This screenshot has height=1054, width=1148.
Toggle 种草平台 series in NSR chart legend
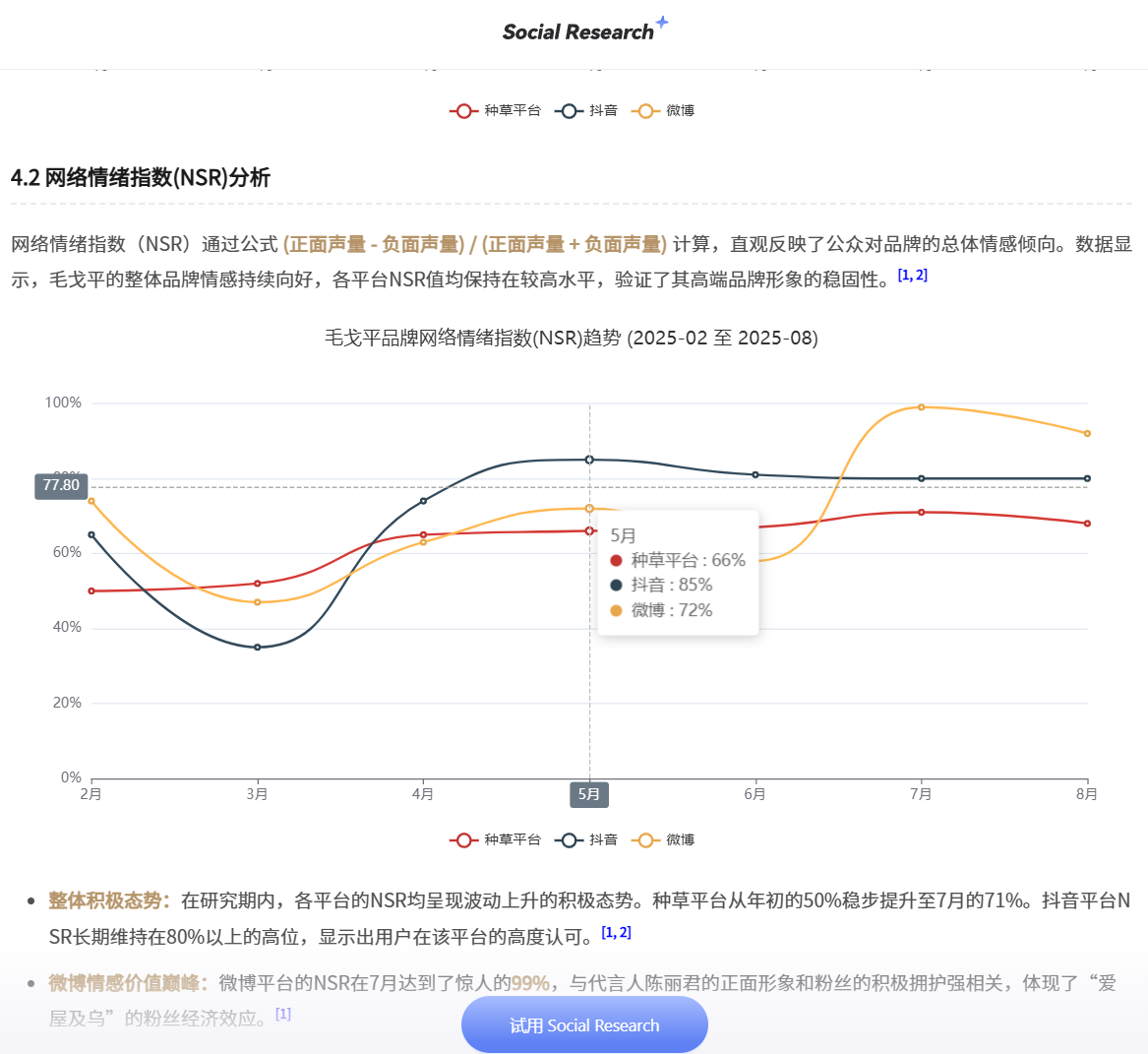click(x=495, y=840)
